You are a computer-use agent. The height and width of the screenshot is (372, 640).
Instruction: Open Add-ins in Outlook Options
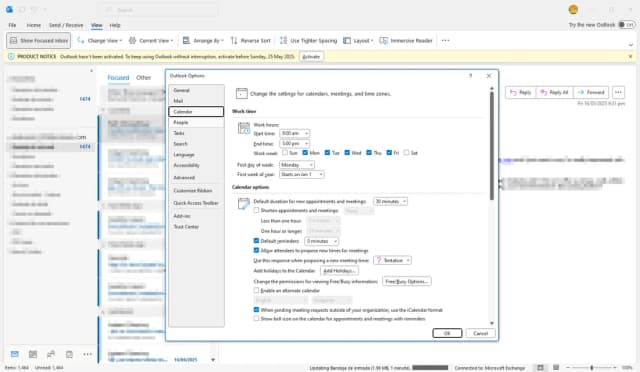coord(196,216)
